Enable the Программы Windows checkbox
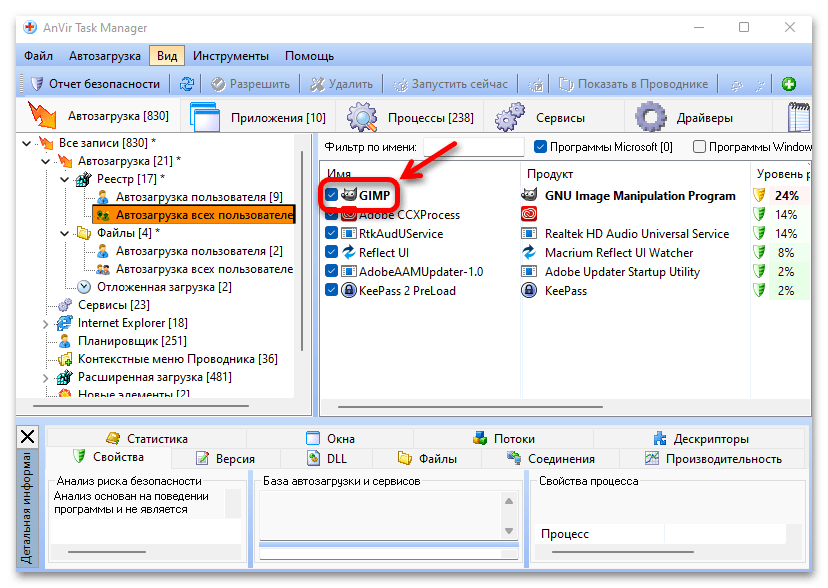This screenshot has height=588, width=828. pyautogui.click(x=699, y=147)
